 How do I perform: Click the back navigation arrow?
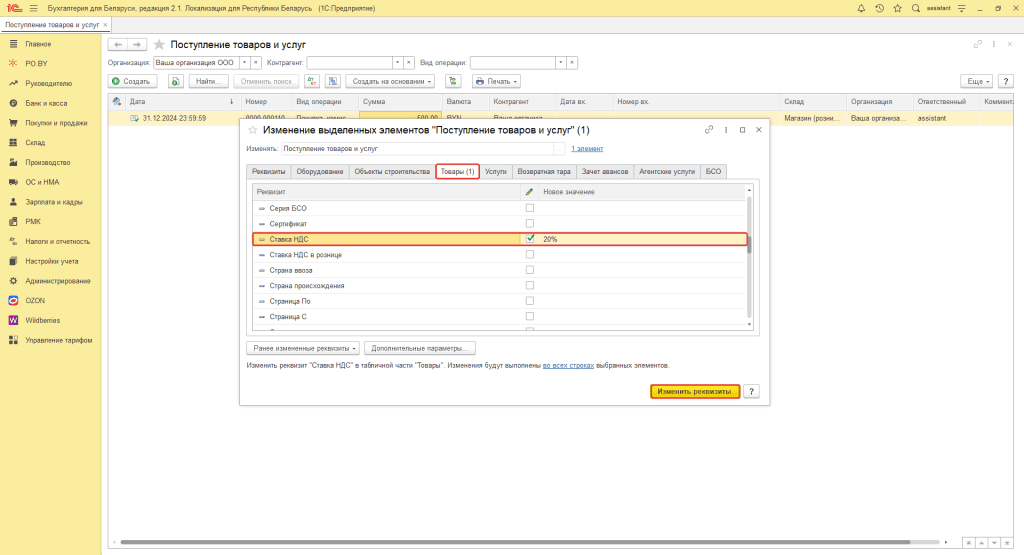point(117,45)
